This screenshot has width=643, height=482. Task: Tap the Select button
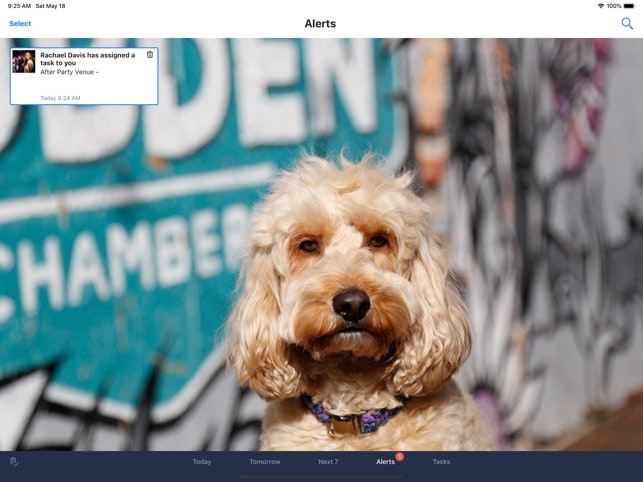[x=20, y=23]
